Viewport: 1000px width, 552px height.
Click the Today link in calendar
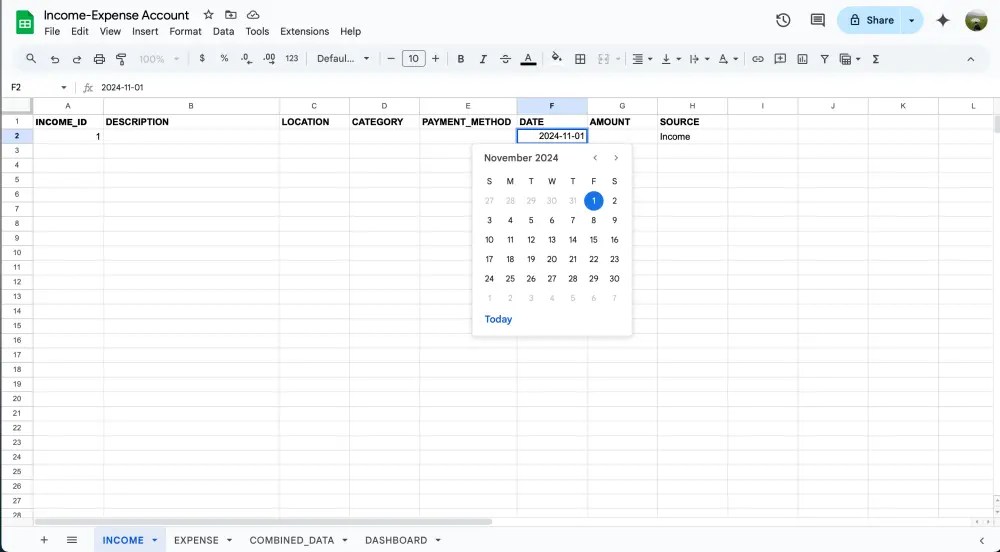498,319
